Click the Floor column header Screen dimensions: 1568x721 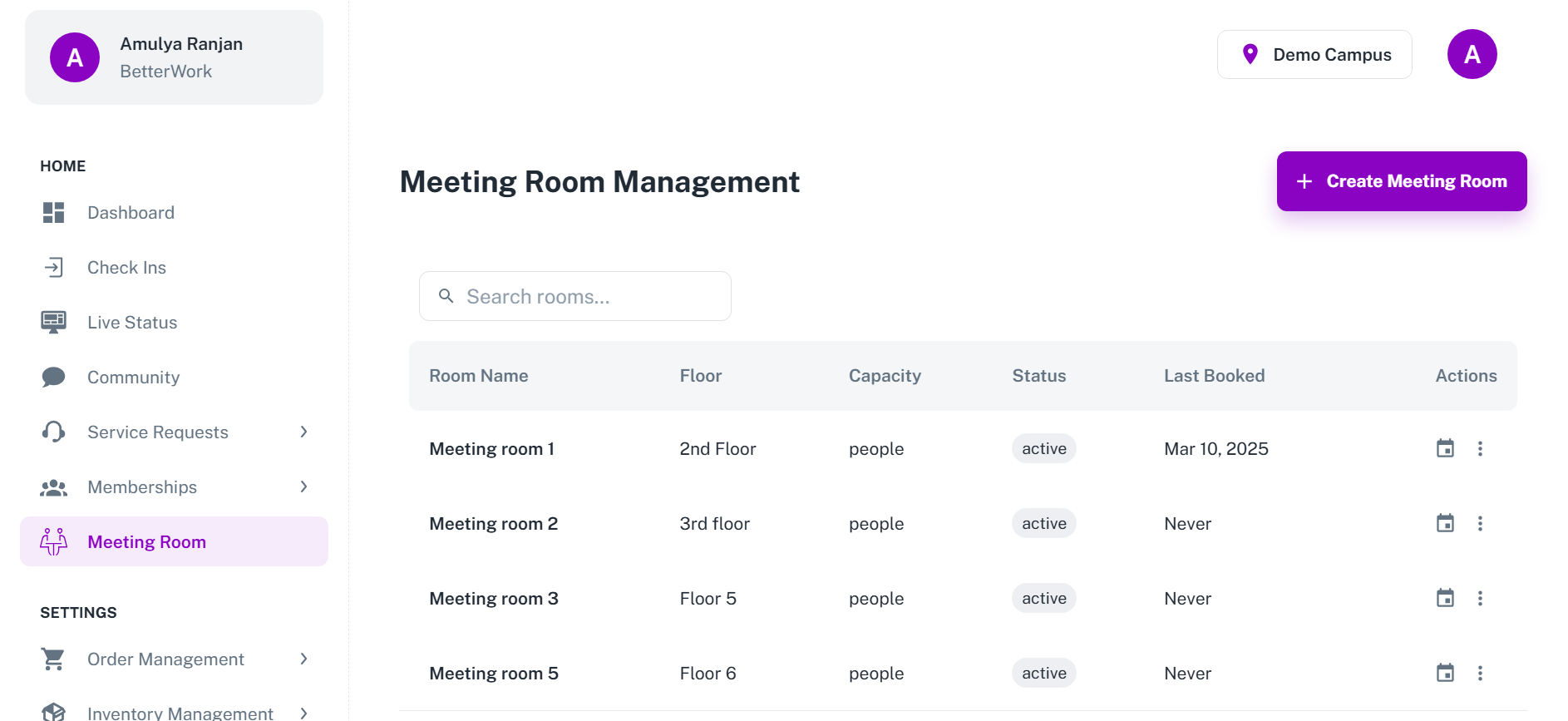[701, 376]
